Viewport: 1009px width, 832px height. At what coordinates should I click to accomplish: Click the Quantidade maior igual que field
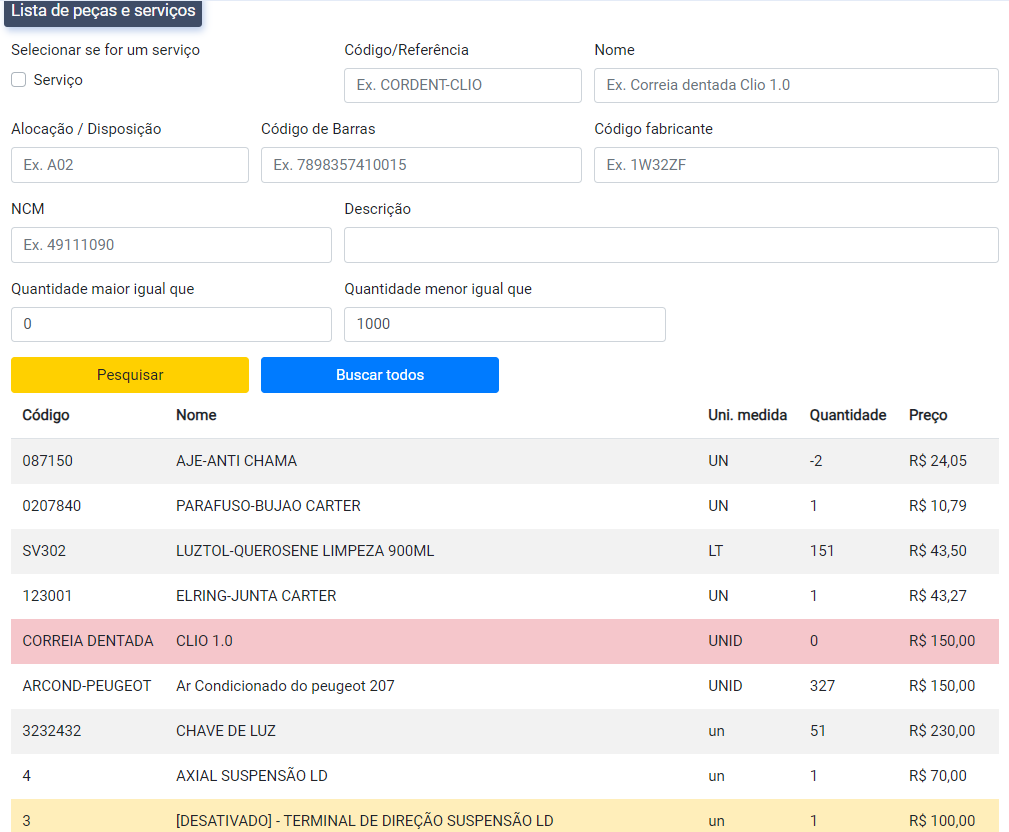171,324
